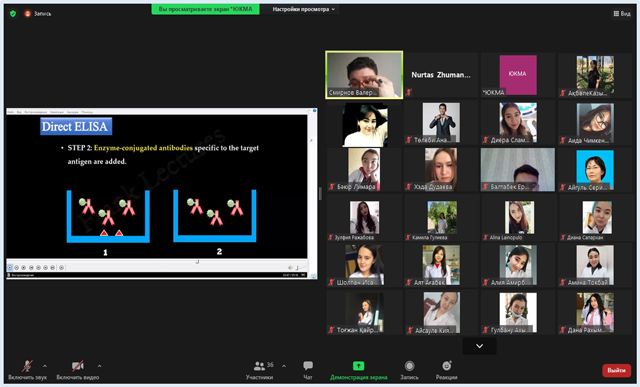The height and width of the screenshot is (387, 640).
Task: Show next page of participants with down chevron
Action: click(x=480, y=346)
